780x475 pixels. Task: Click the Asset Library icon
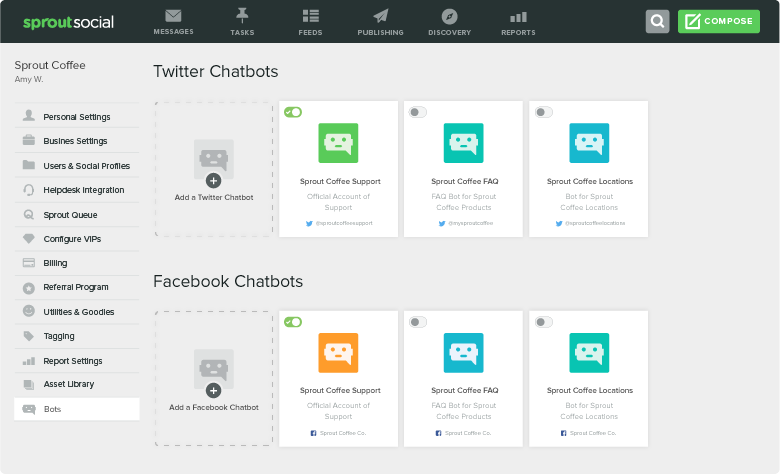(x=29, y=384)
